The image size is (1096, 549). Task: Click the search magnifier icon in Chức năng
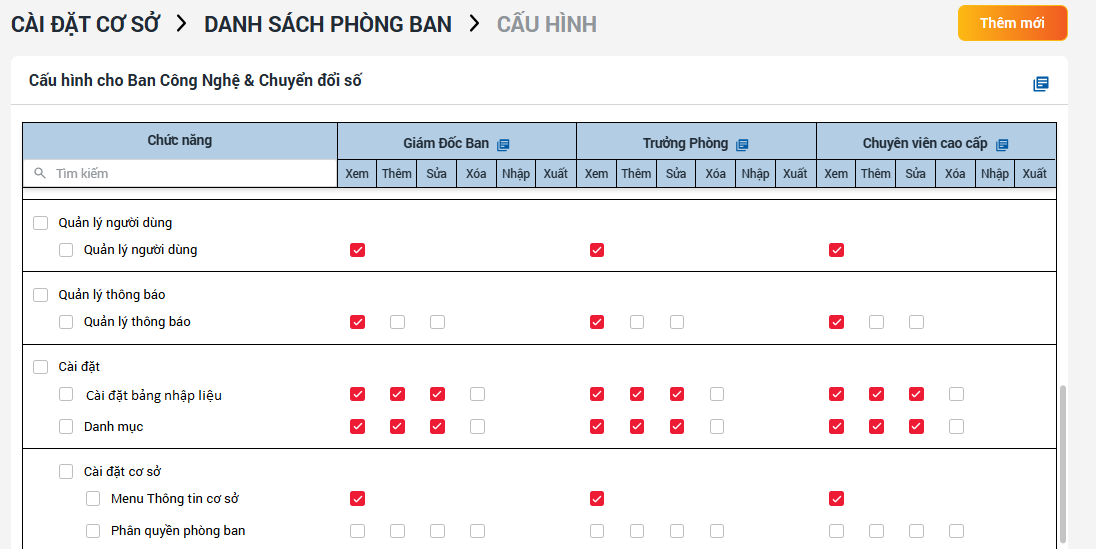40,173
